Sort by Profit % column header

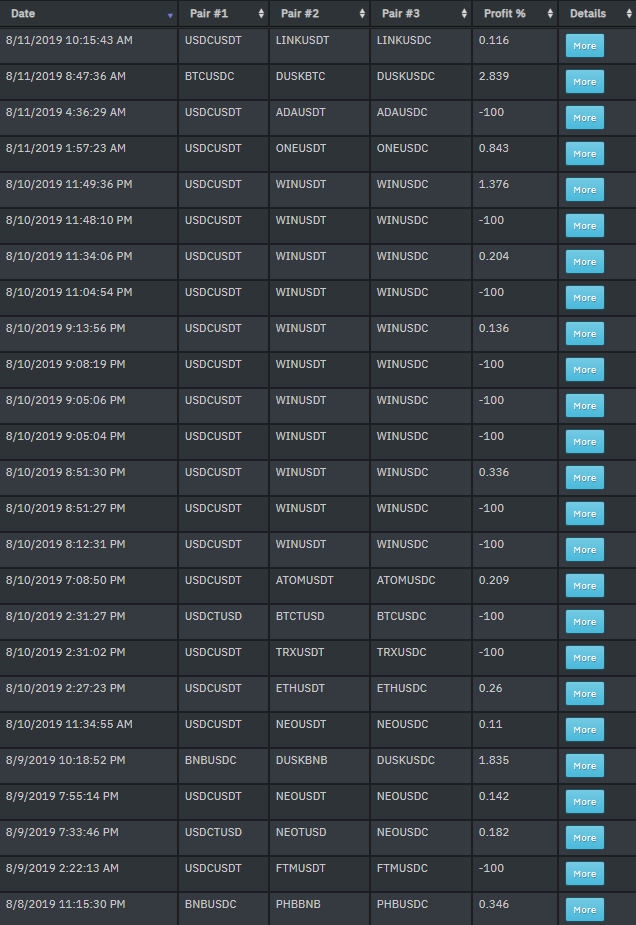pyautogui.click(x=515, y=14)
